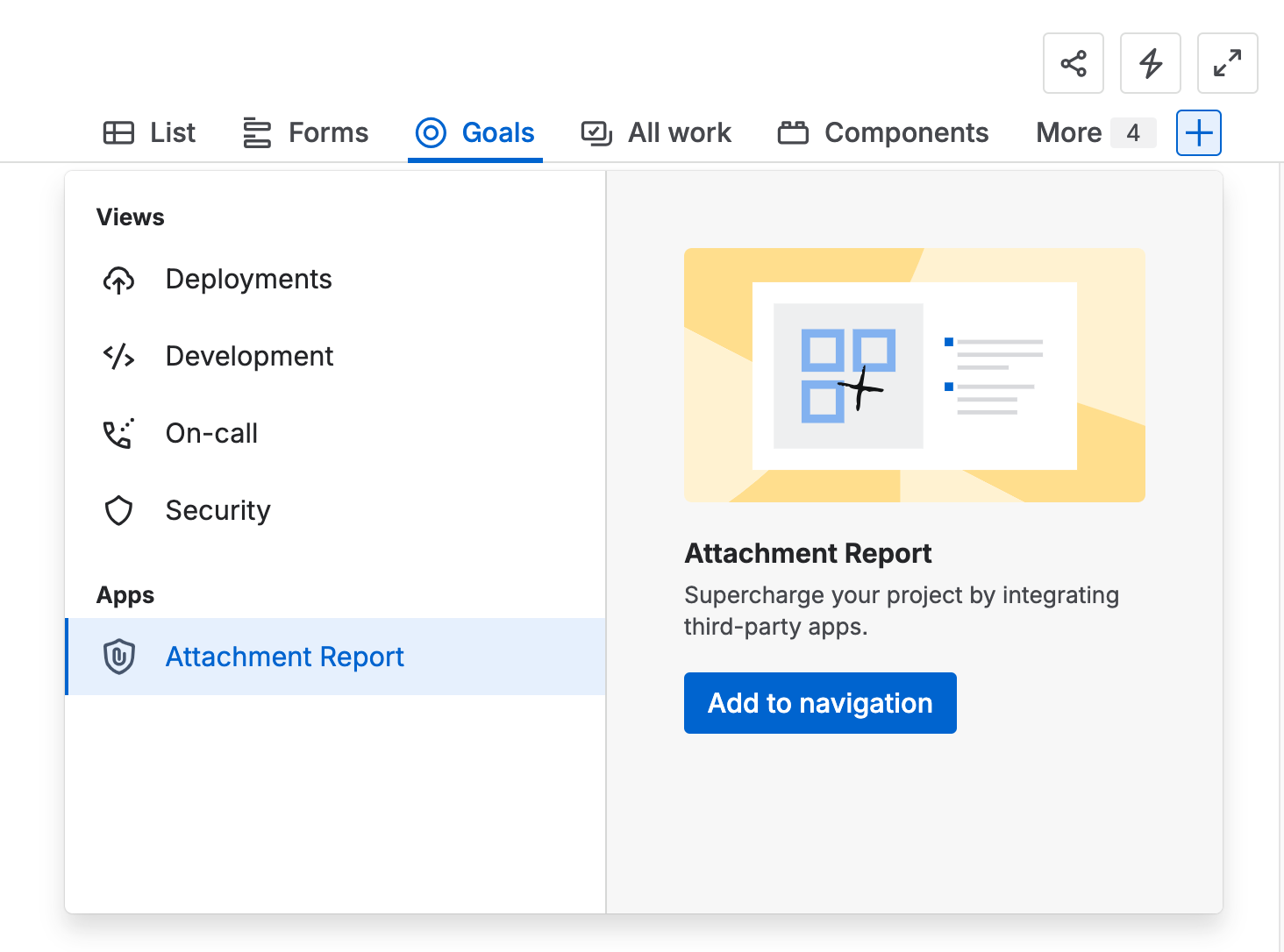
Task: Click the Development code brackets icon
Action: [x=118, y=357]
